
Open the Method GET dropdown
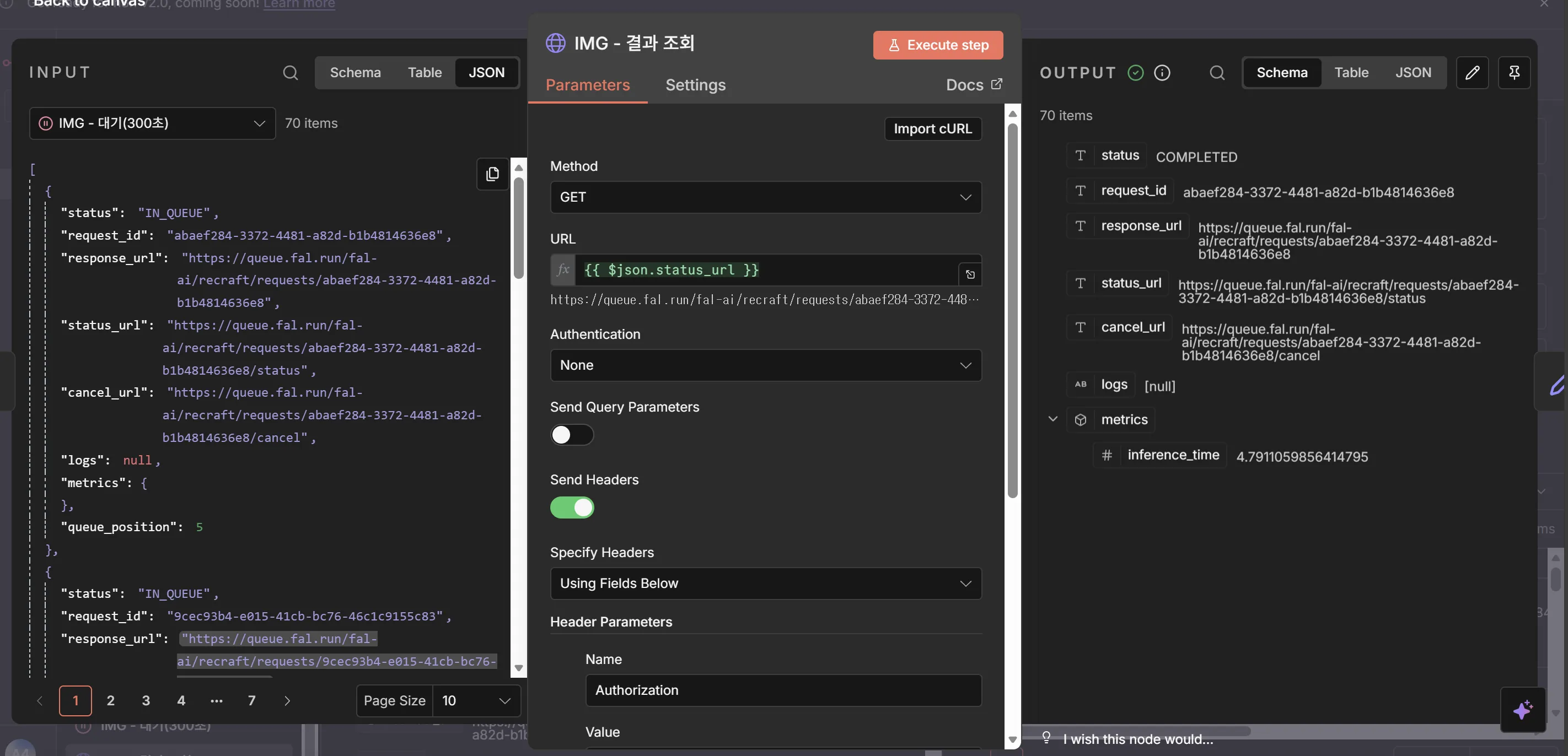[x=765, y=197]
